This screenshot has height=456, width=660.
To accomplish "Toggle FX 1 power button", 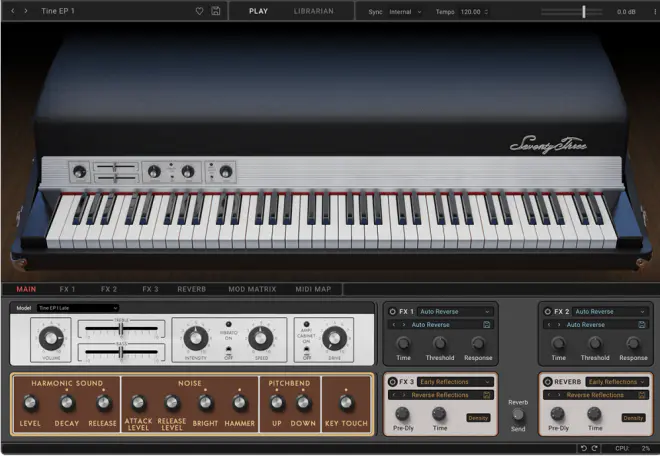I will pyautogui.click(x=392, y=312).
